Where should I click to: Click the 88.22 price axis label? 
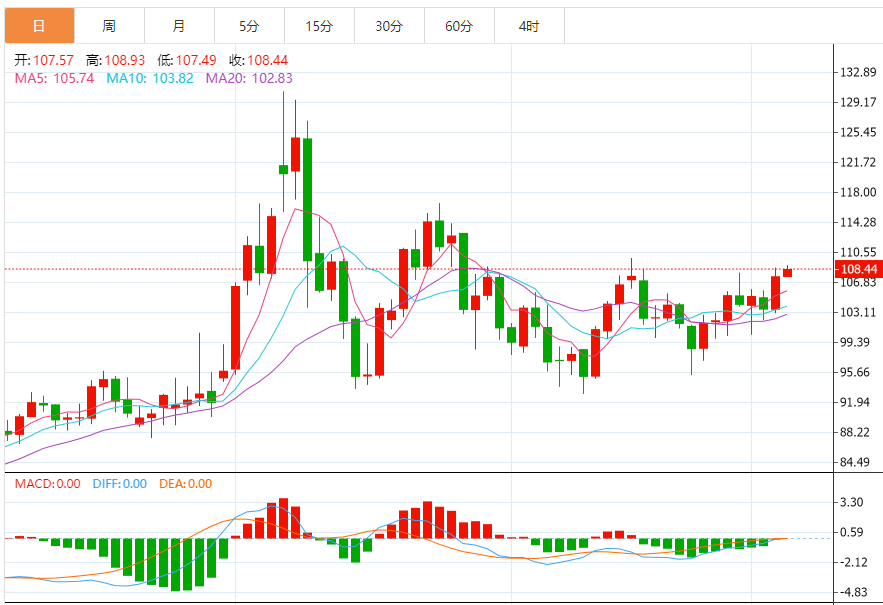tap(855, 432)
